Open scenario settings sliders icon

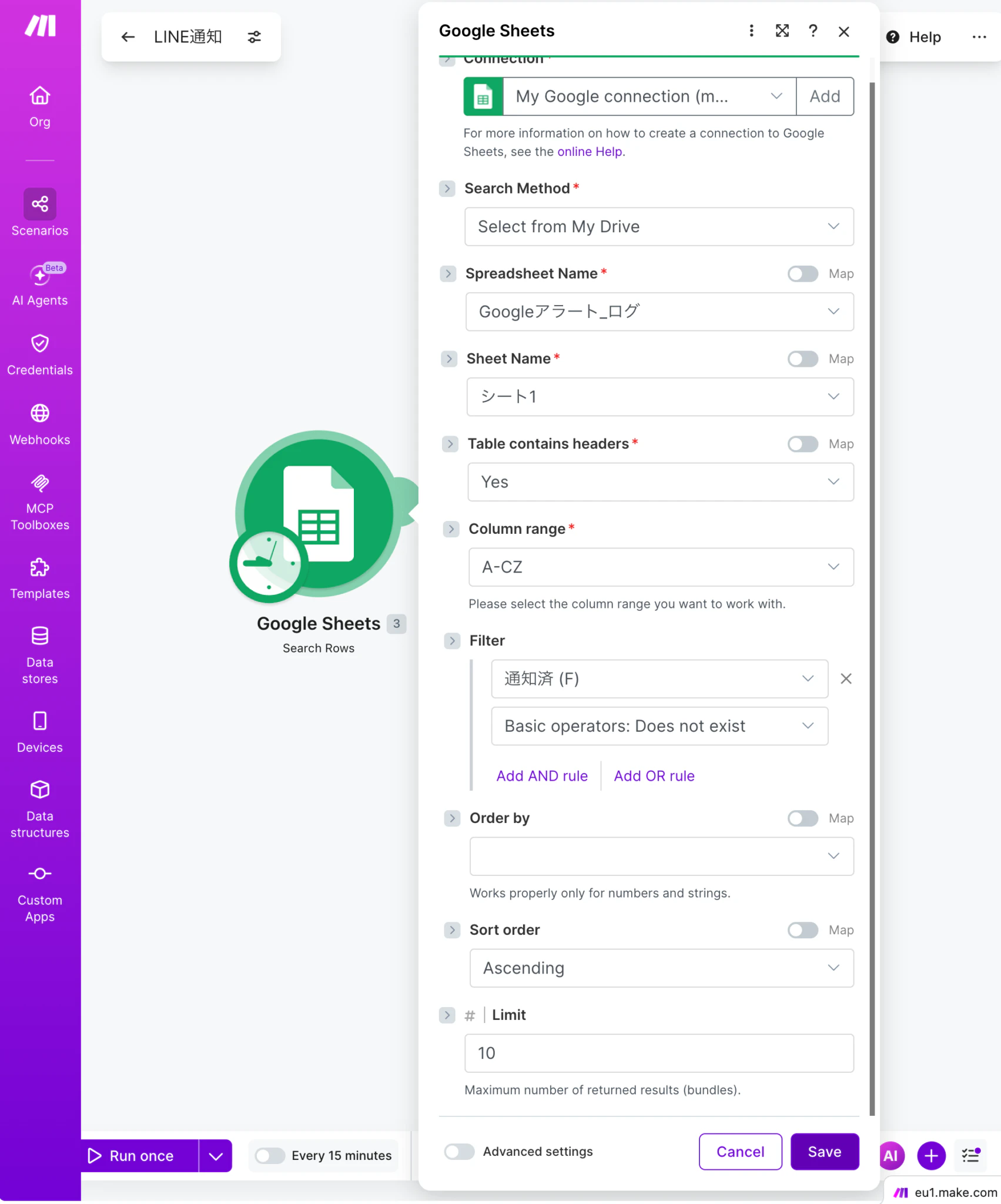point(254,37)
